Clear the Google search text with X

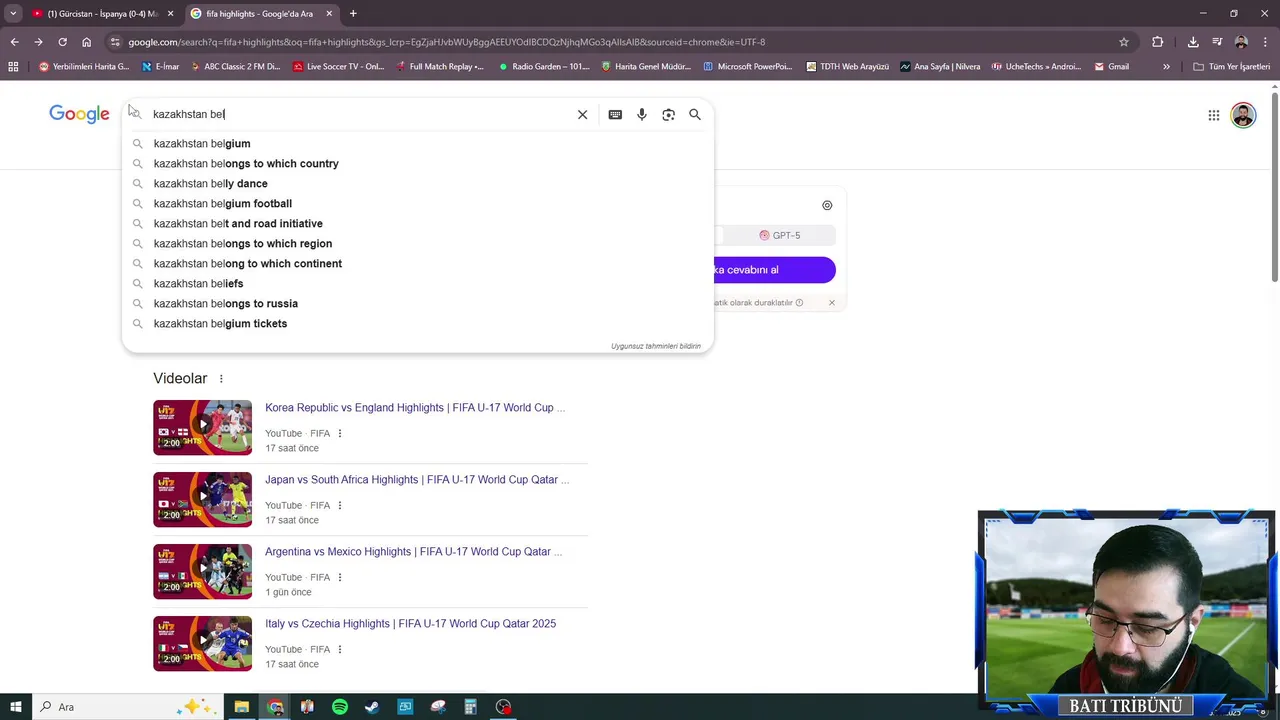(582, 114)
